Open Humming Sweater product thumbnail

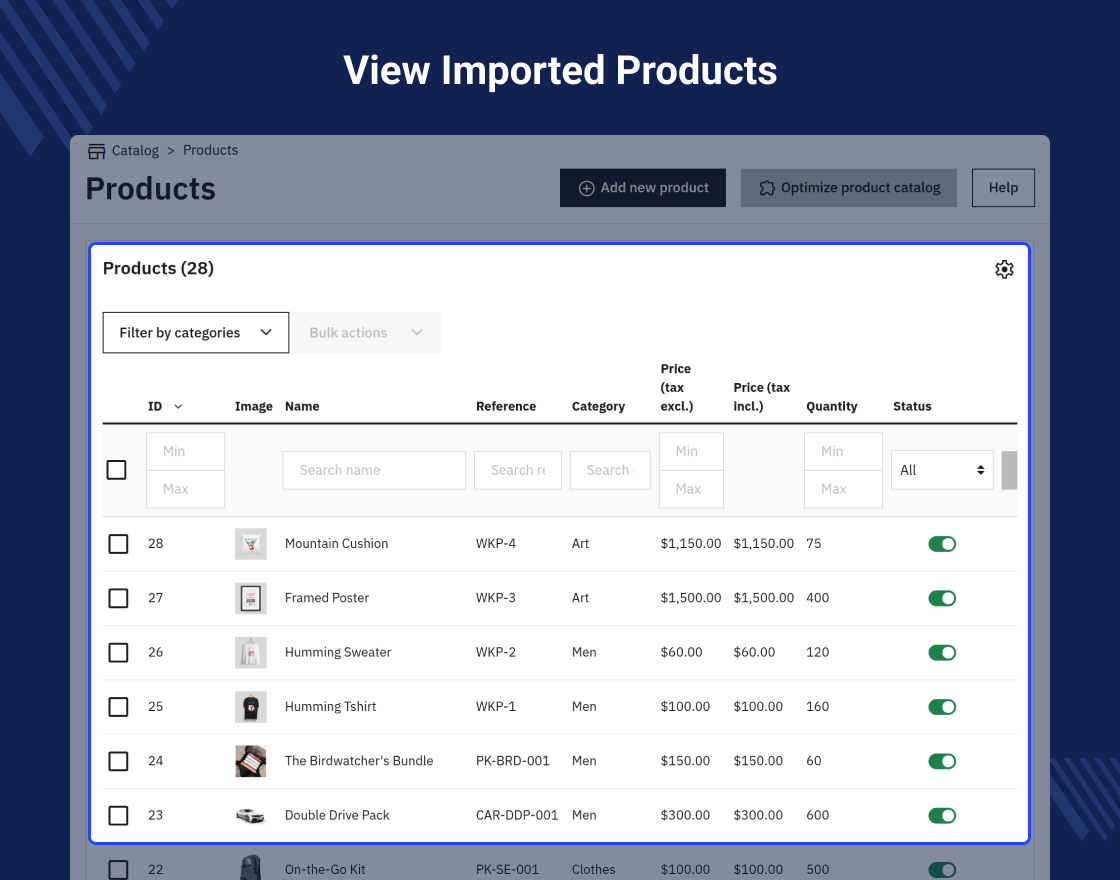pyautogui.click(x=251, y=652)
